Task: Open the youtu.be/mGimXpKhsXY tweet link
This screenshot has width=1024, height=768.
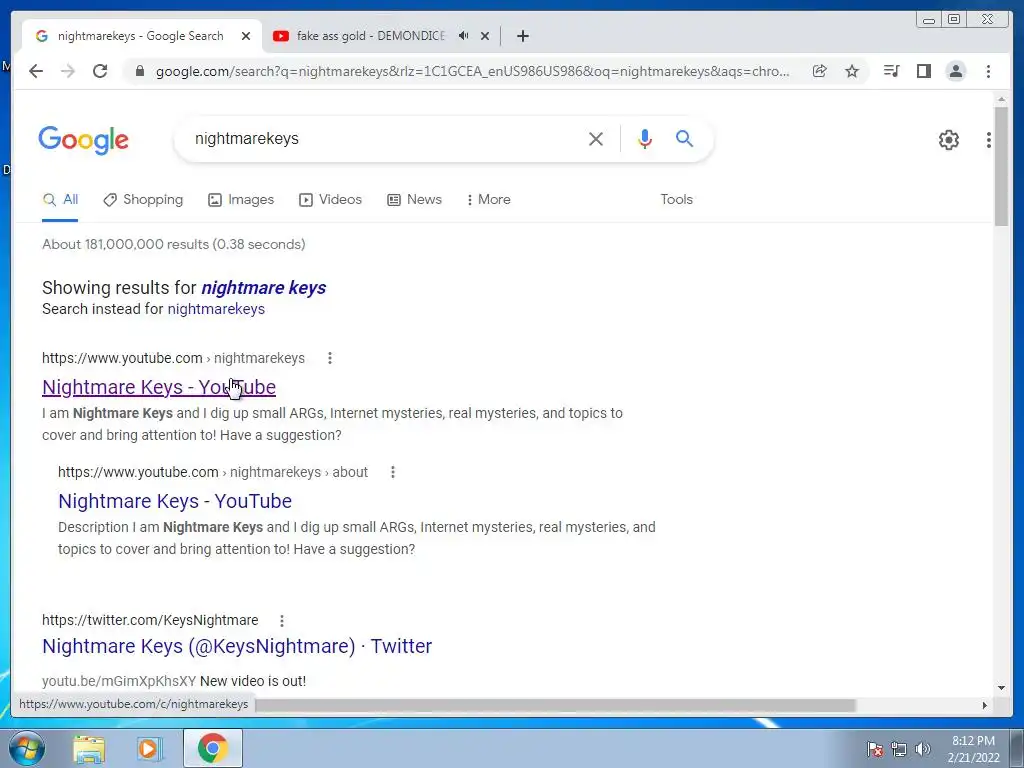Action: (119, 681)
